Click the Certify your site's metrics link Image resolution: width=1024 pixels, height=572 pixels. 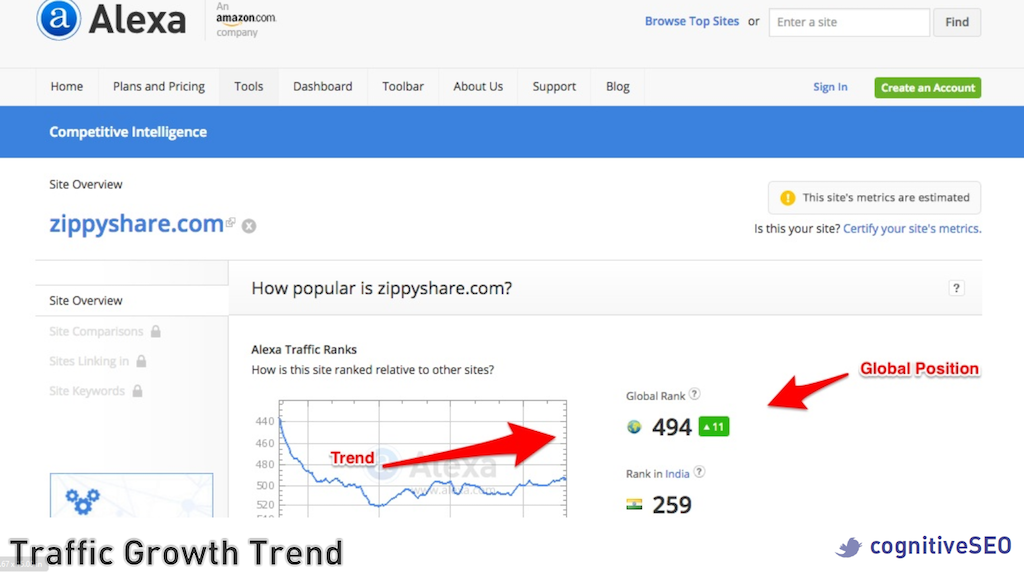point(912,229)
